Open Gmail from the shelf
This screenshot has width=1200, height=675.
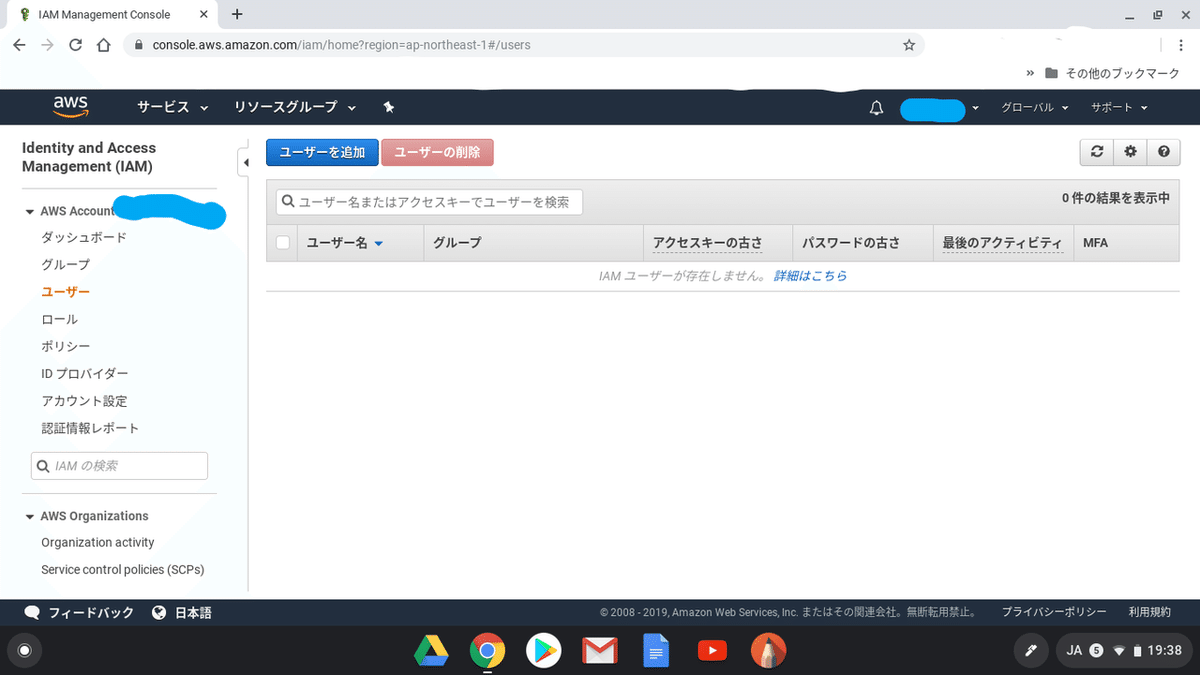[x=600, y=650]
